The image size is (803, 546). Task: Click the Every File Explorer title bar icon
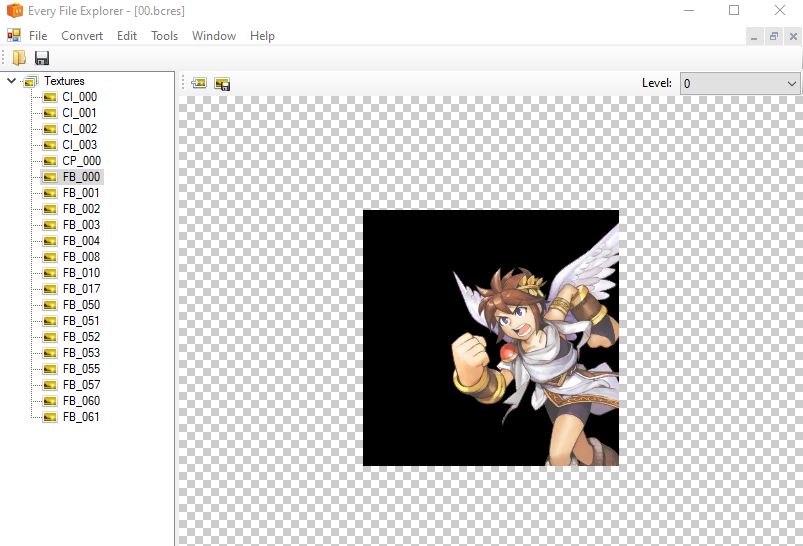(15, 10)
